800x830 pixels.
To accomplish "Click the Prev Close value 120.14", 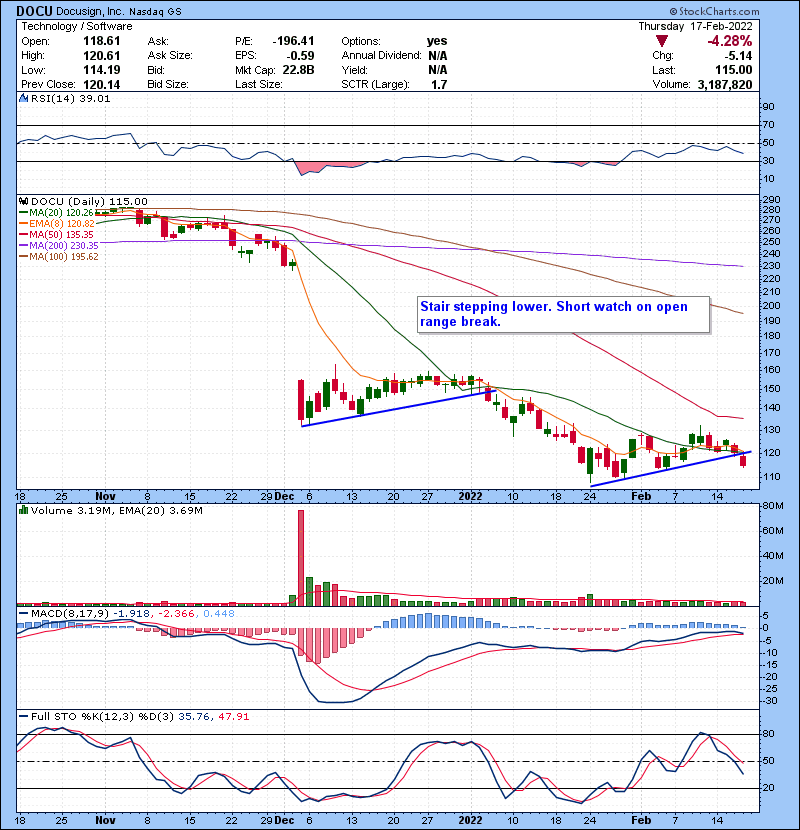I will point(102,85).
